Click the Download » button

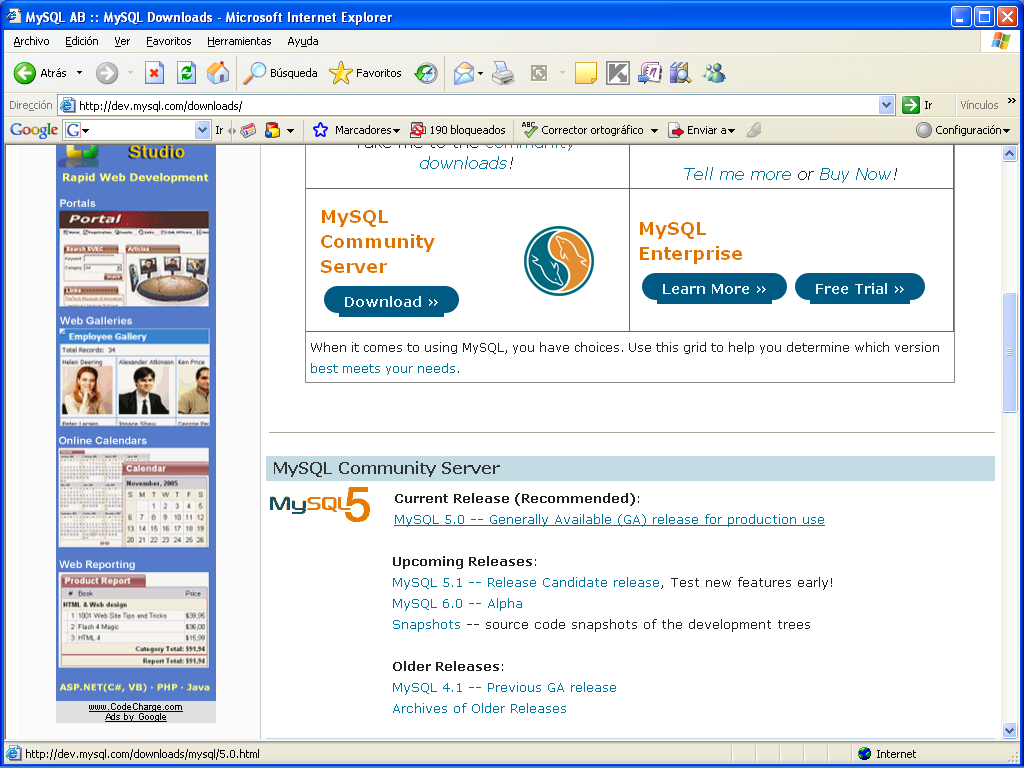(x=391, y=301)
